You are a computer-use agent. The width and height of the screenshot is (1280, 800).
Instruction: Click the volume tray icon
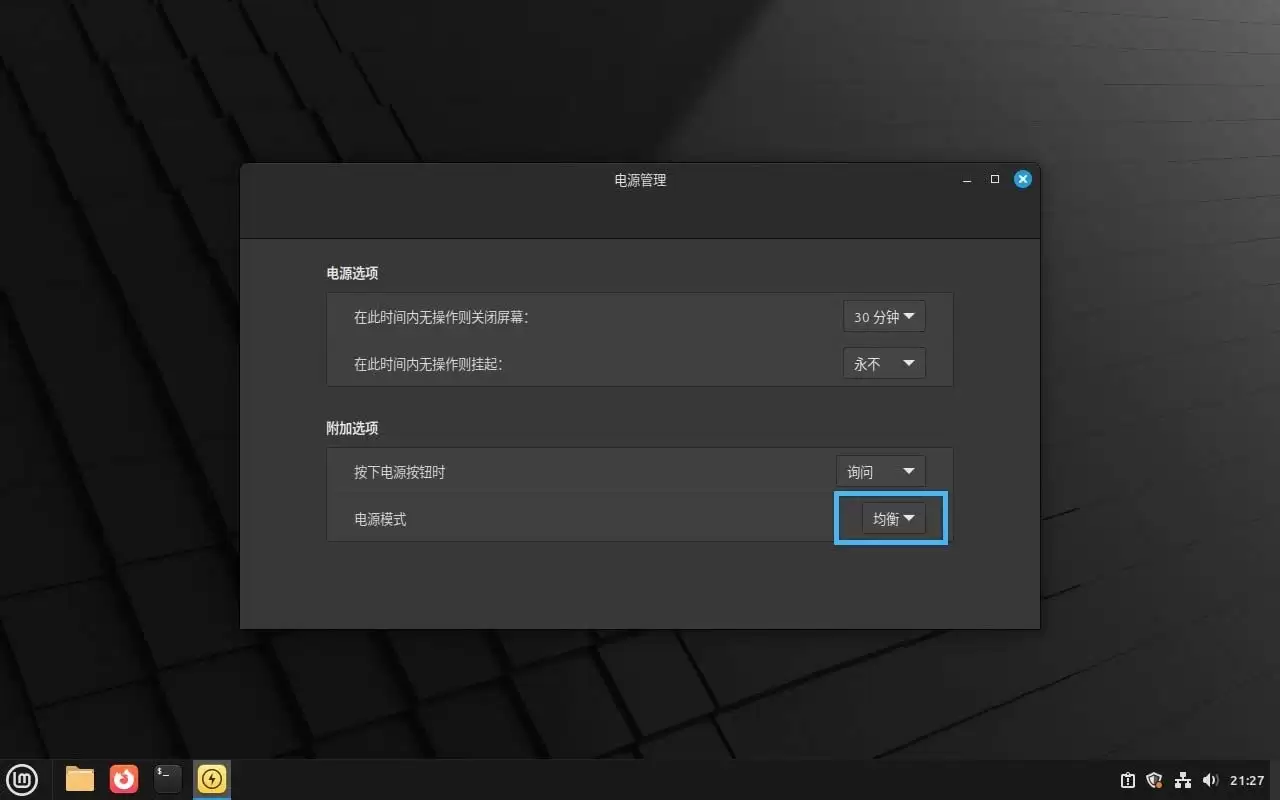pyautogui.click(x=1211, y=779)
